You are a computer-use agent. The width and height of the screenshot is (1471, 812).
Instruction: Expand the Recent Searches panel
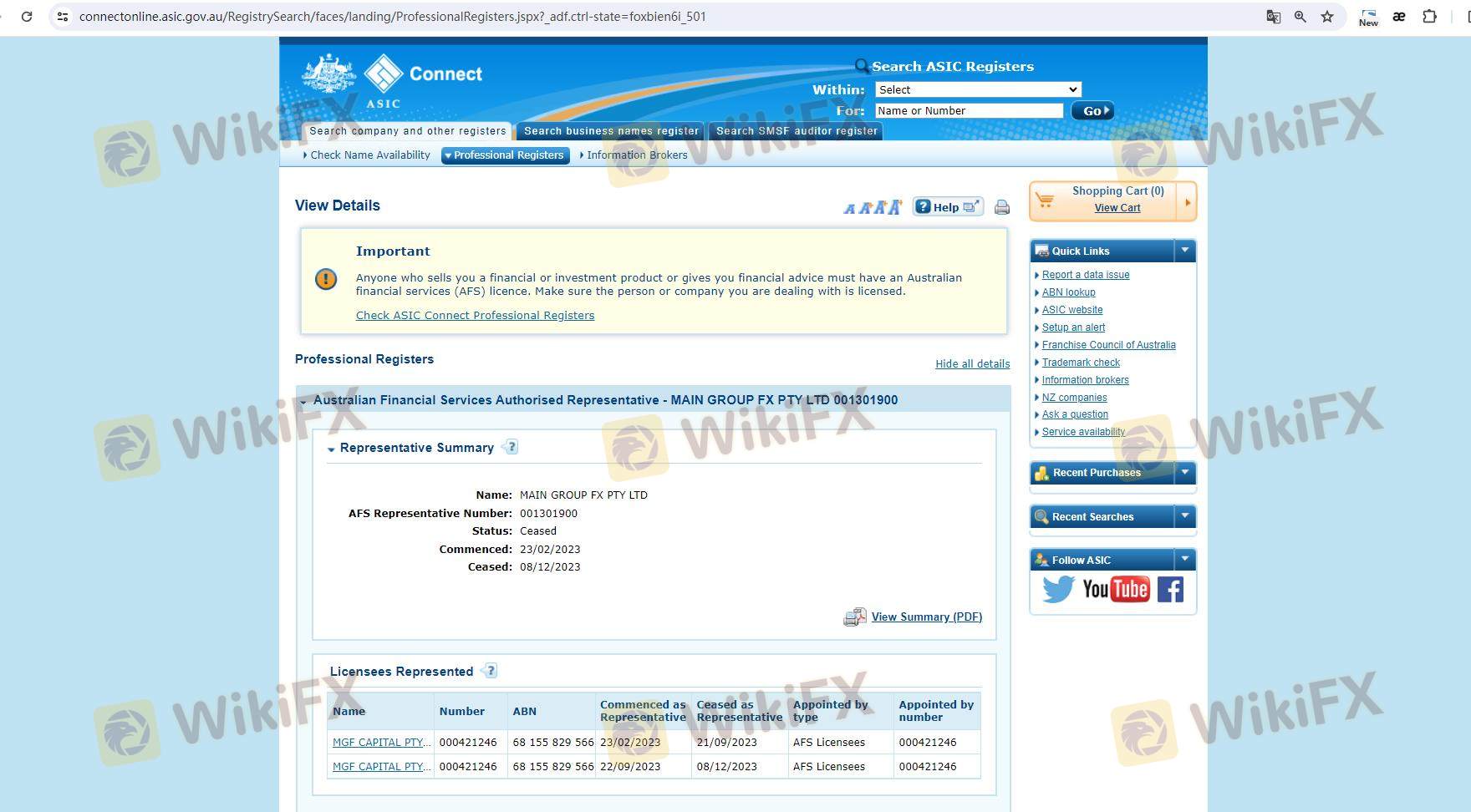1184,517
